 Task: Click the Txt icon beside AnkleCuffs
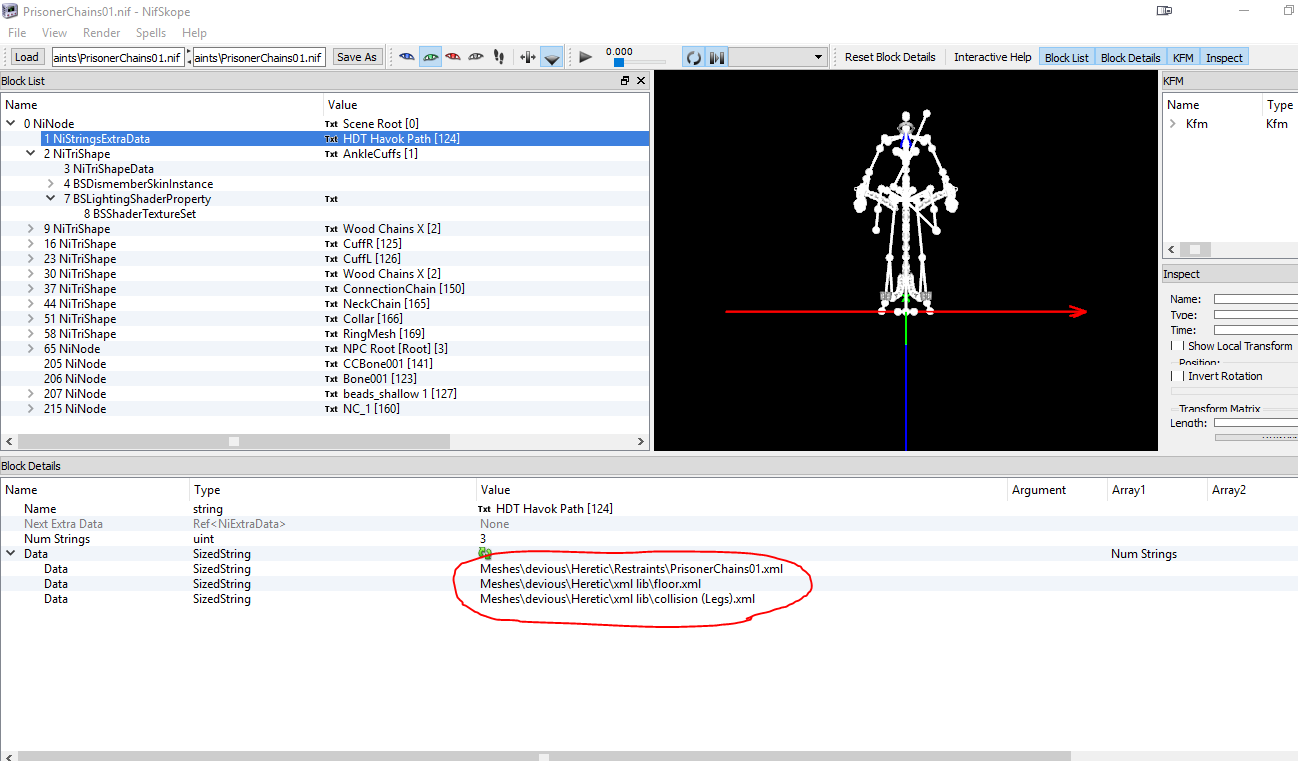[x=331, y=154]
